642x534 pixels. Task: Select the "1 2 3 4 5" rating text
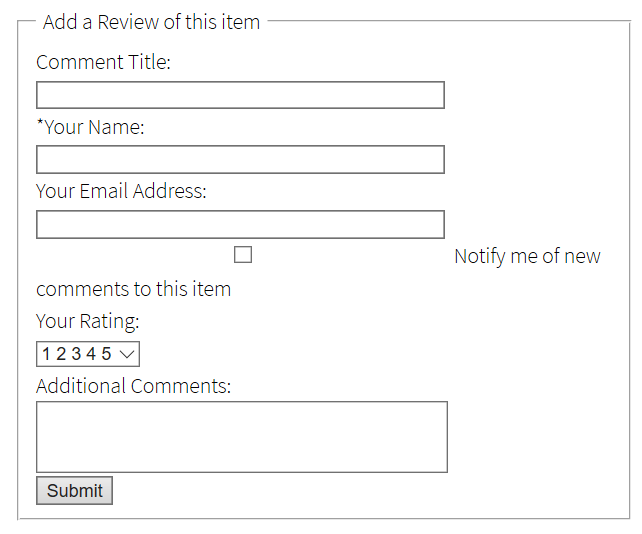[77, 354]
